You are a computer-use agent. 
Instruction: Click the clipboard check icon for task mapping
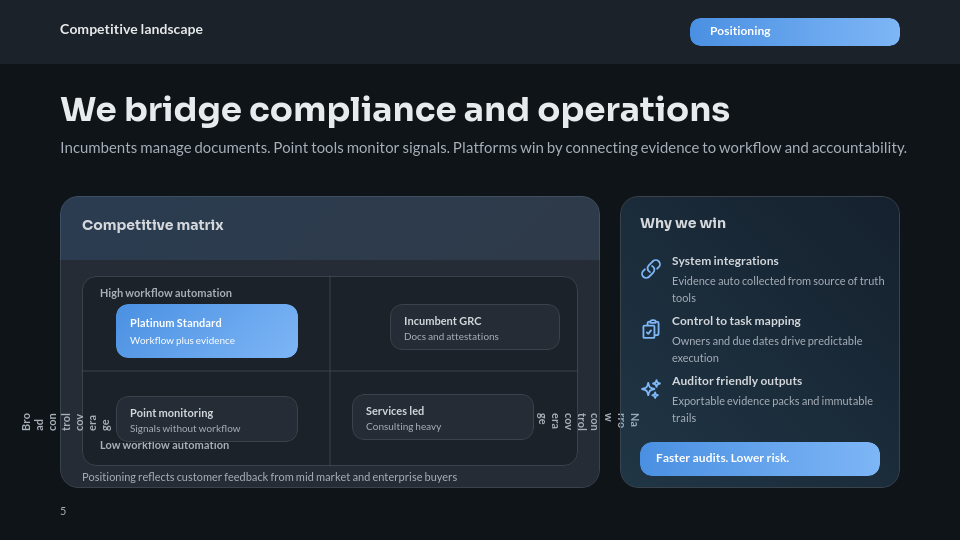651,329
